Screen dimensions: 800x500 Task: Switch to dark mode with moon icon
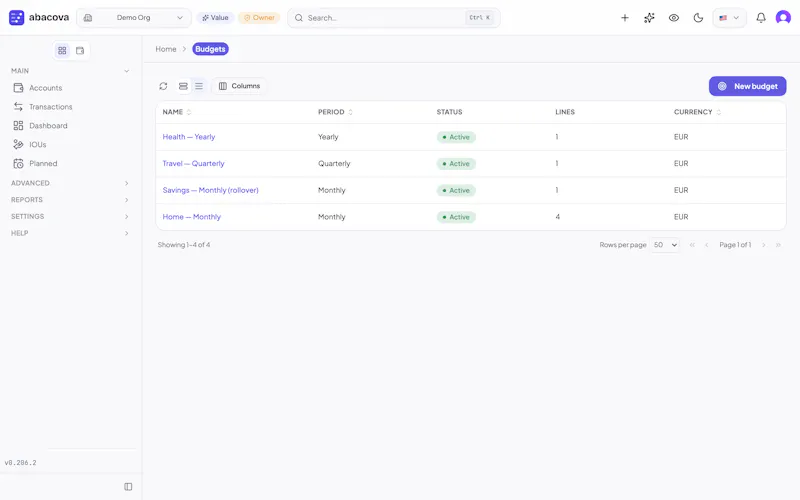tap(698, 18)
